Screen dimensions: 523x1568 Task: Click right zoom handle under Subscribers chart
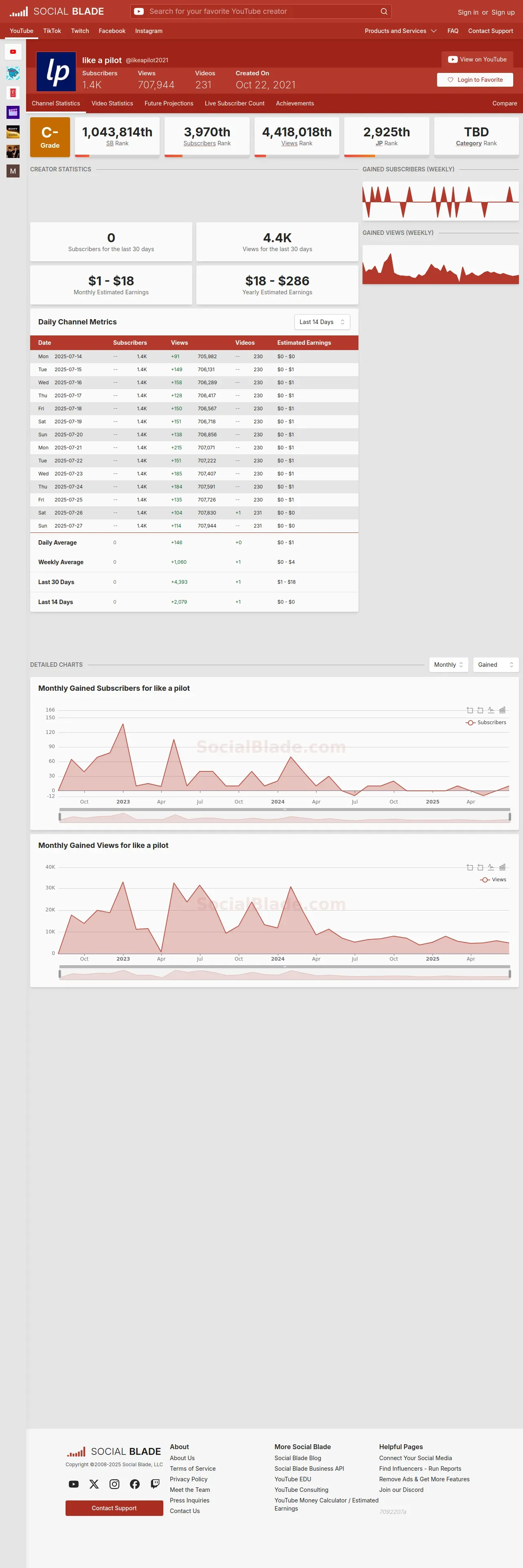tap(510, 817)
